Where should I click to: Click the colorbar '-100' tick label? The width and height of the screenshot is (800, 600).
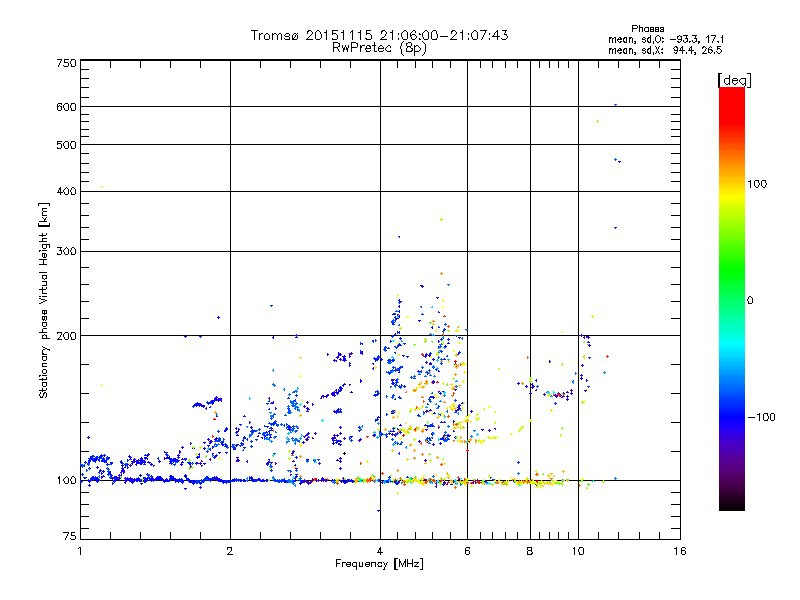[x=761, y=417]
